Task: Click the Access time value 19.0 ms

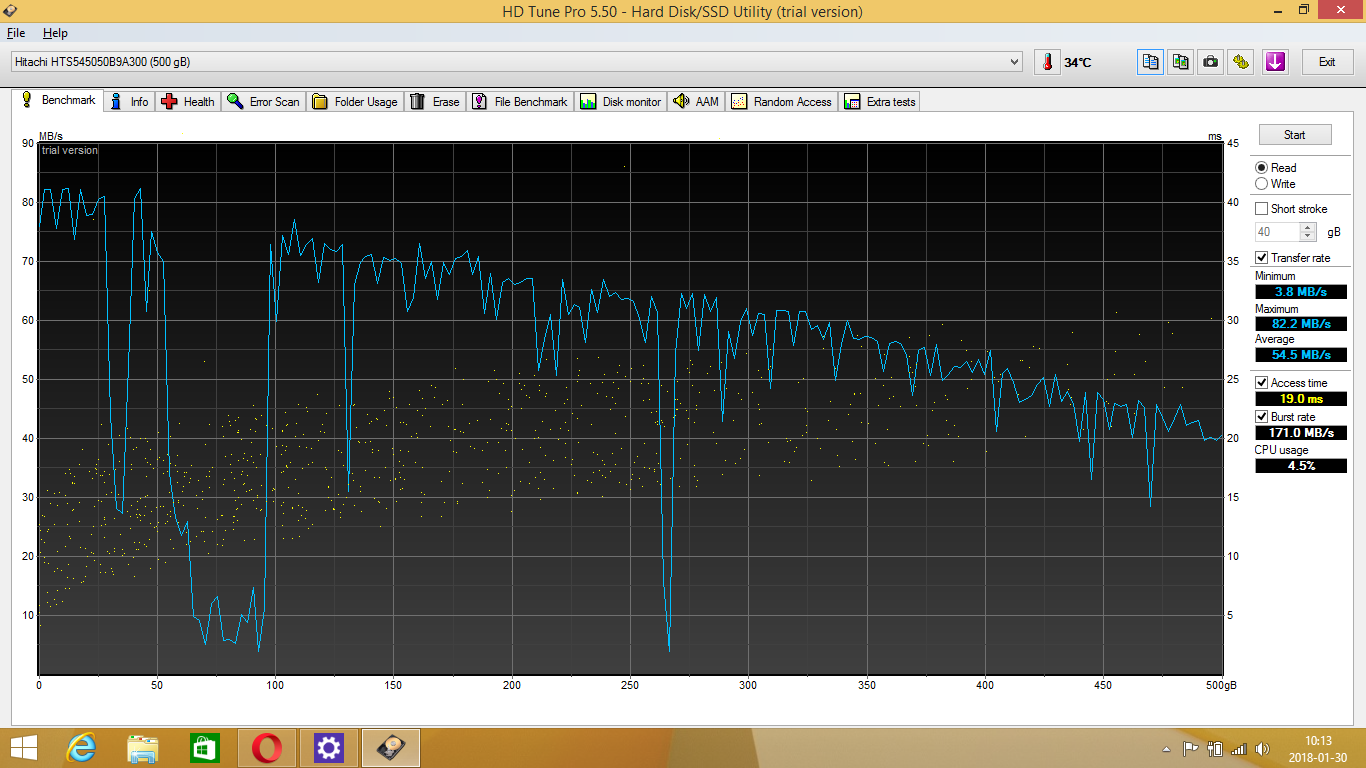Action: 1301,399
